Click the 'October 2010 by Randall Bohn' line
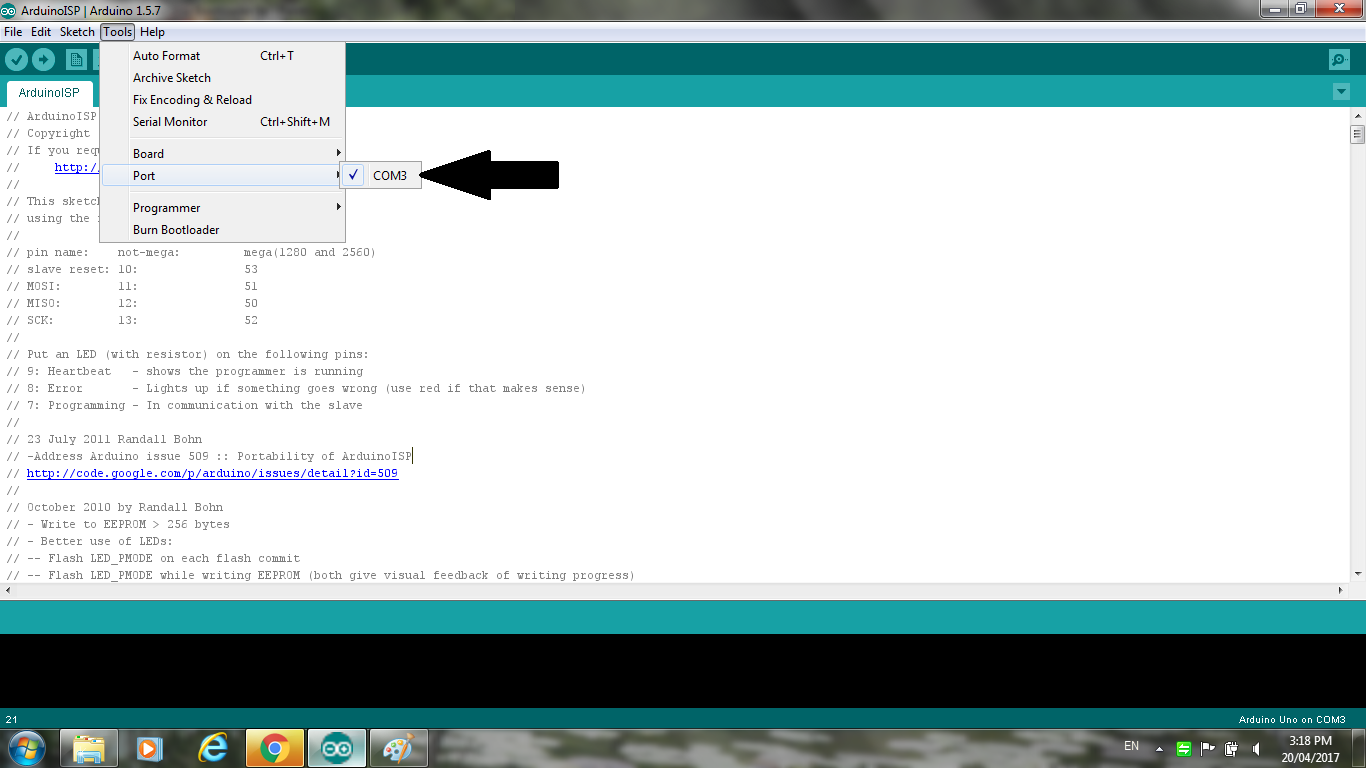The image size is (1366, 768). pos(115,507)
